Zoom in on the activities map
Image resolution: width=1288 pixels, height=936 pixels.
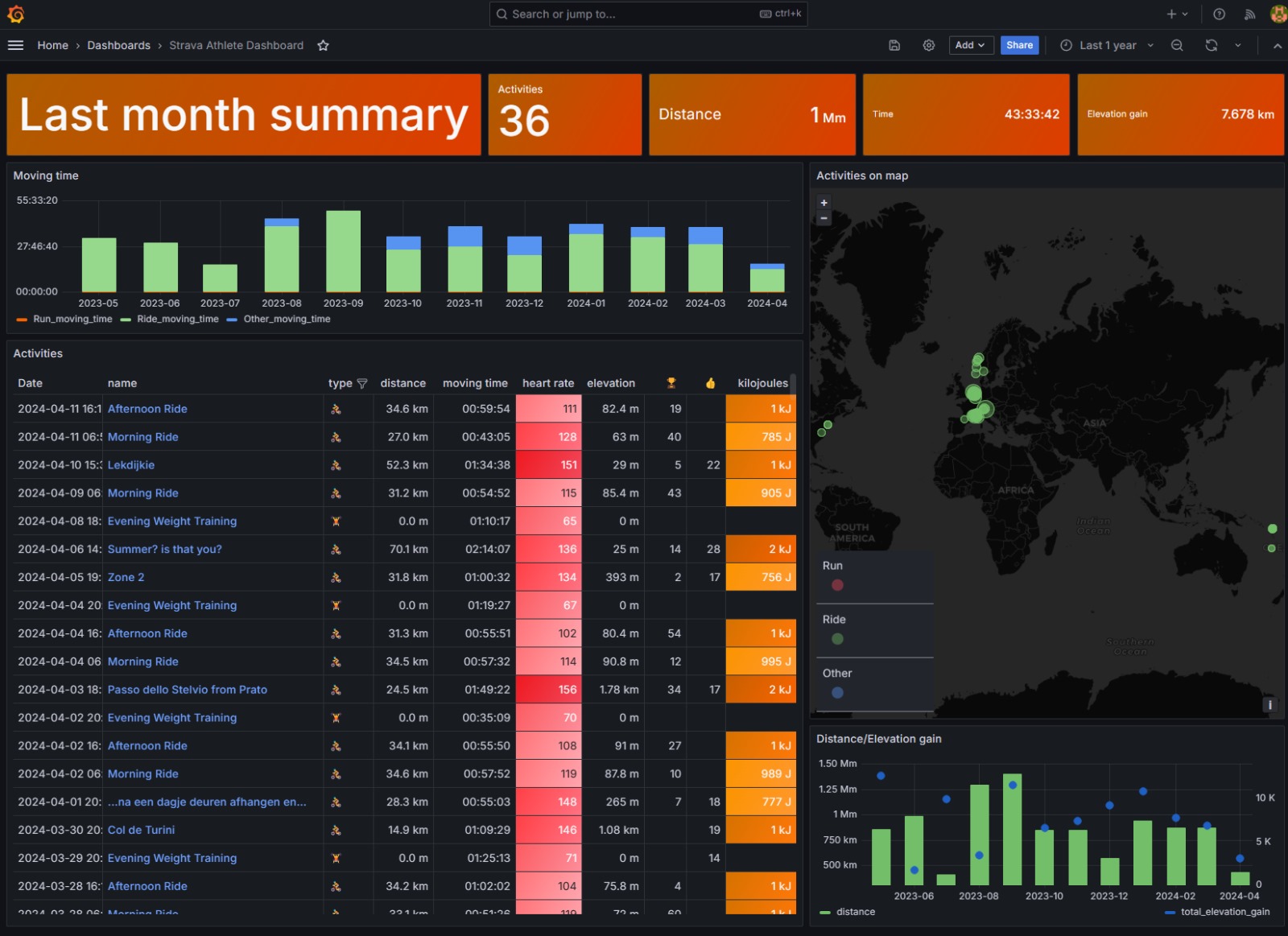point(824,203)
